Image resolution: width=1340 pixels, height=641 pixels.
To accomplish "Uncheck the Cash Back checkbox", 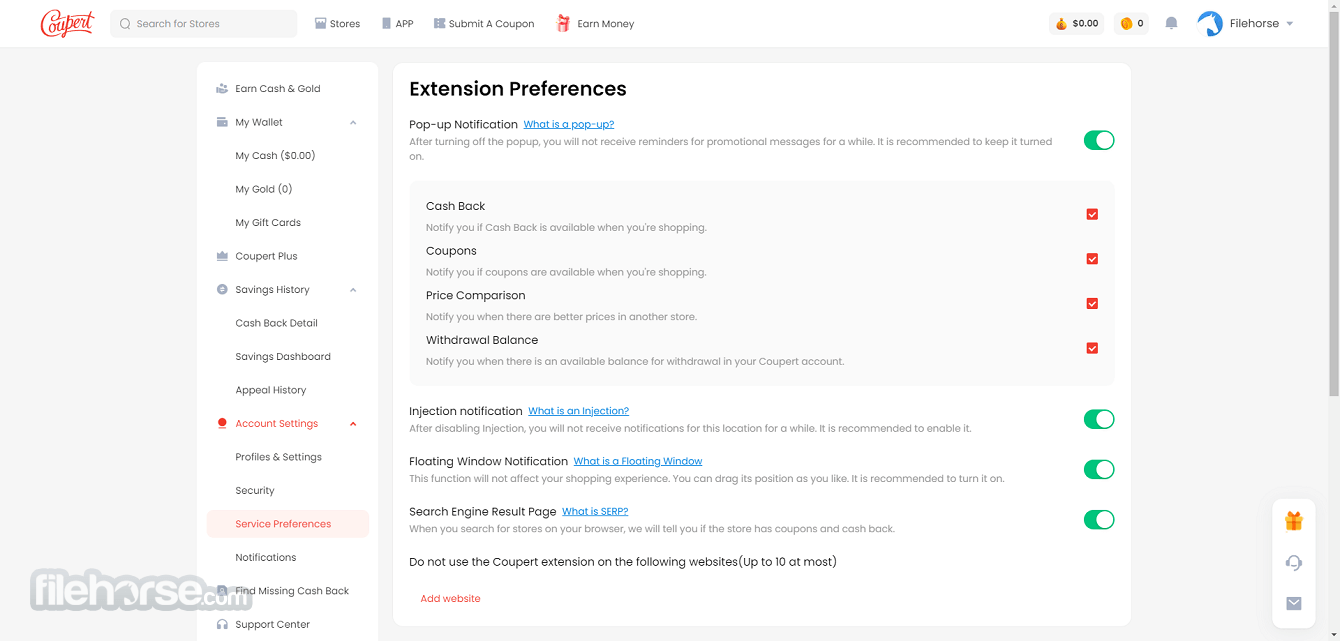I will click(1092, 214).
